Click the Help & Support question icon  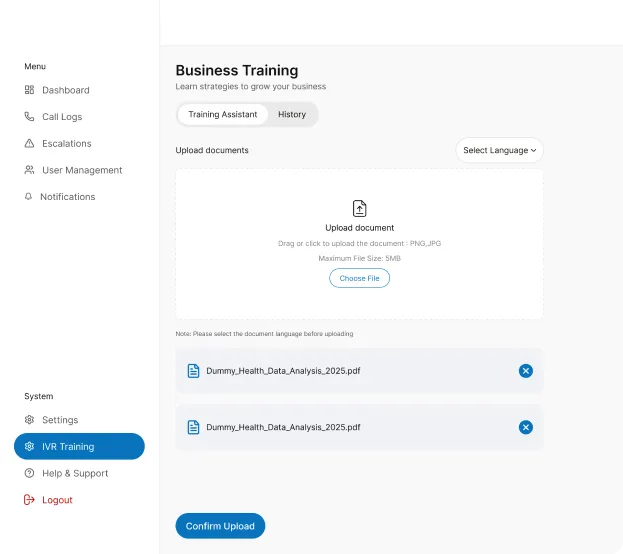pyautogui.click(x=29, y=473)
